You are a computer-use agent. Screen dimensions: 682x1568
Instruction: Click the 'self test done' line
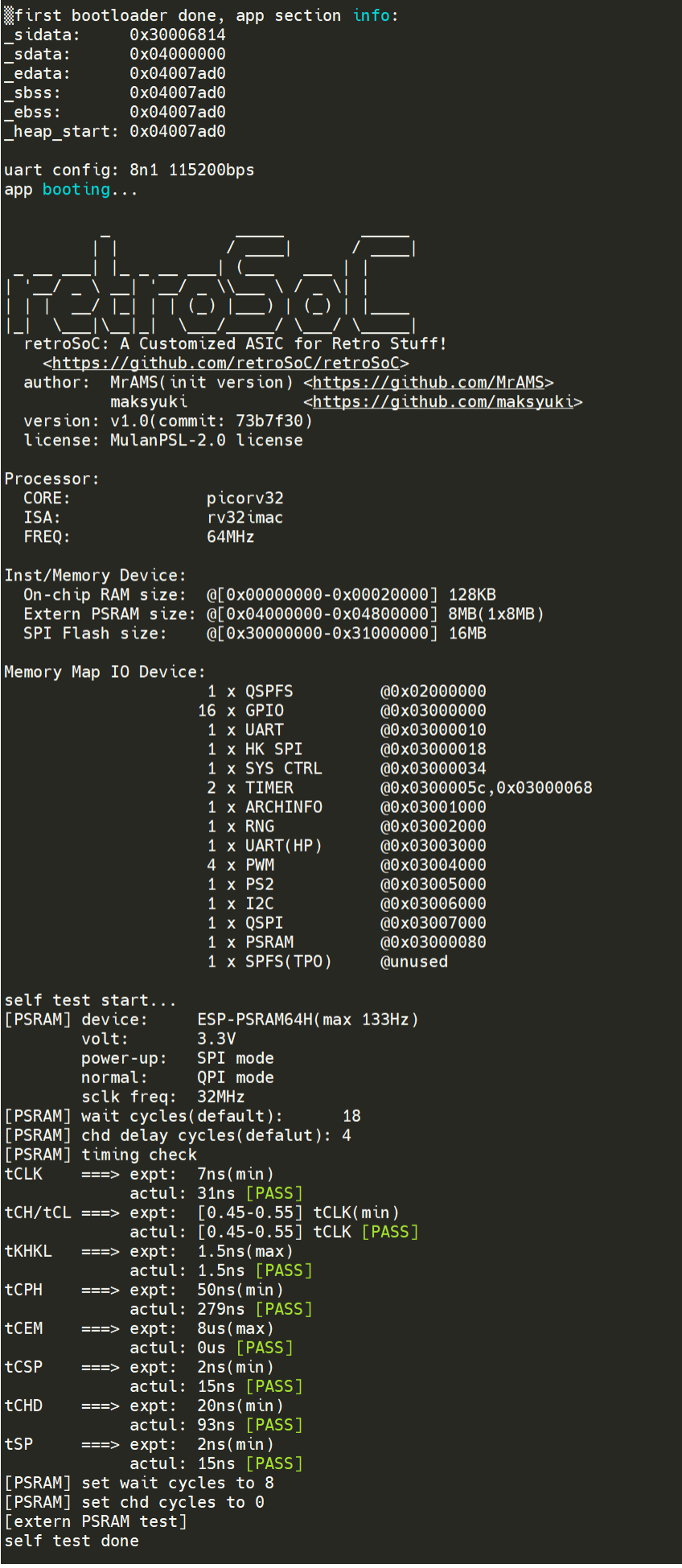tap(72, 1541)
